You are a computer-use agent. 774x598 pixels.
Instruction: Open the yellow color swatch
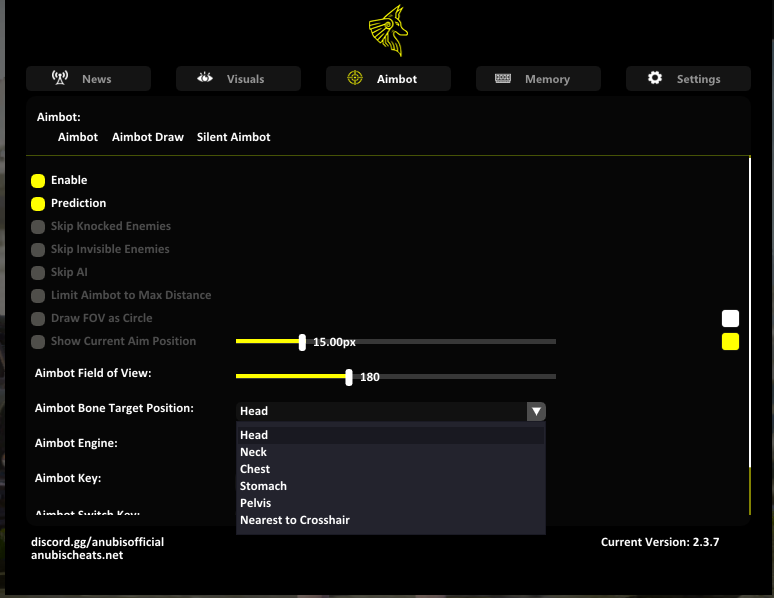[x=730, y=342]
